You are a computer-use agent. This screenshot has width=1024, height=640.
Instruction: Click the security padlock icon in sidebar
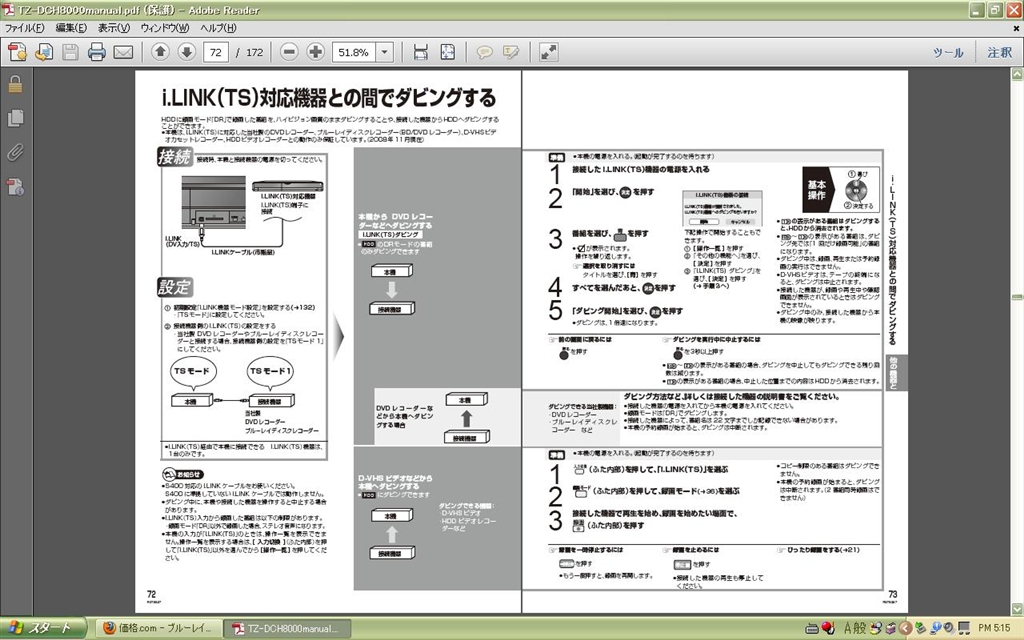pyautogui.click(x=15, y=85)
